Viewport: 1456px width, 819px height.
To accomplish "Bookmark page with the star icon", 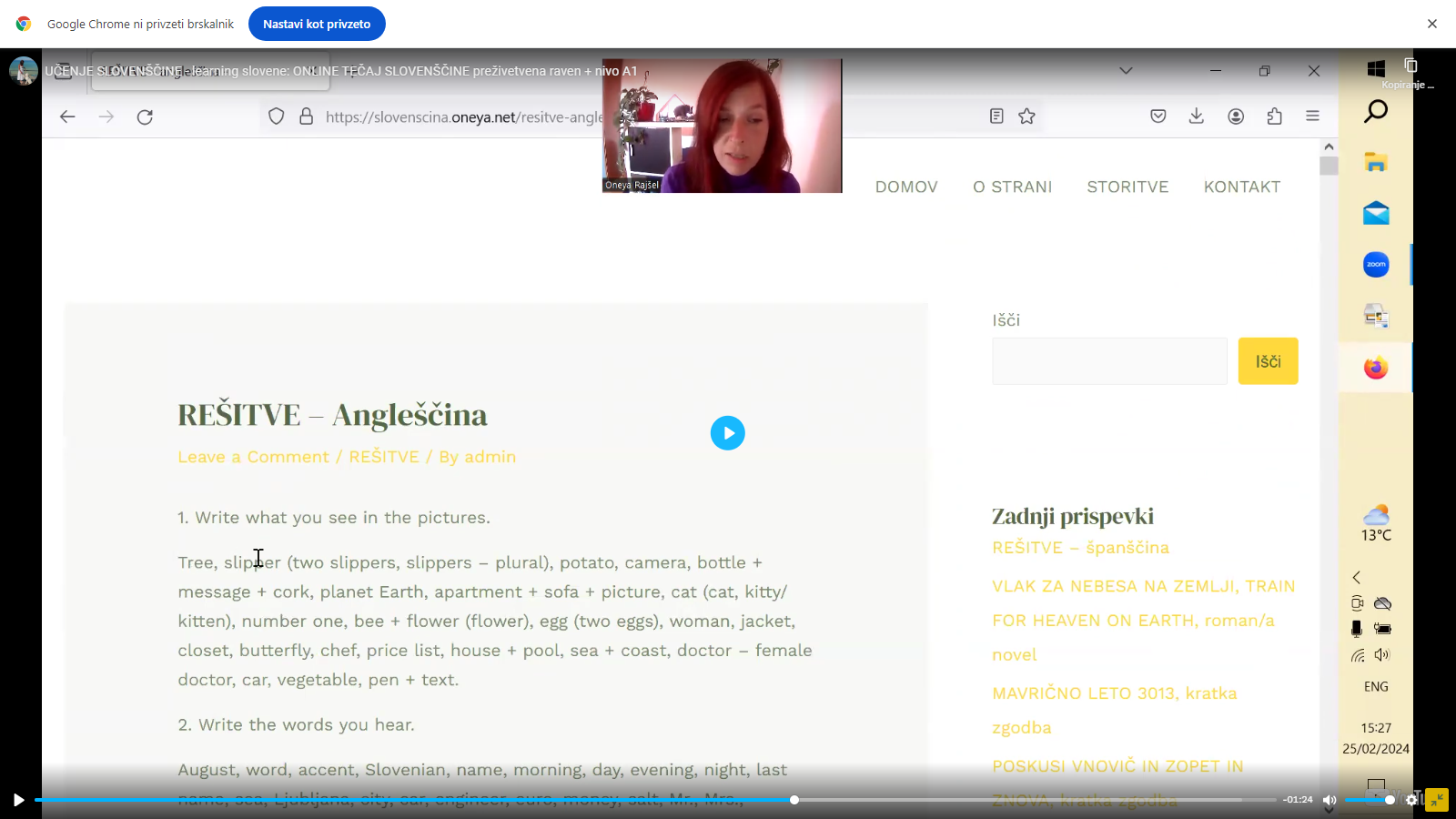I will (1026, 116).
